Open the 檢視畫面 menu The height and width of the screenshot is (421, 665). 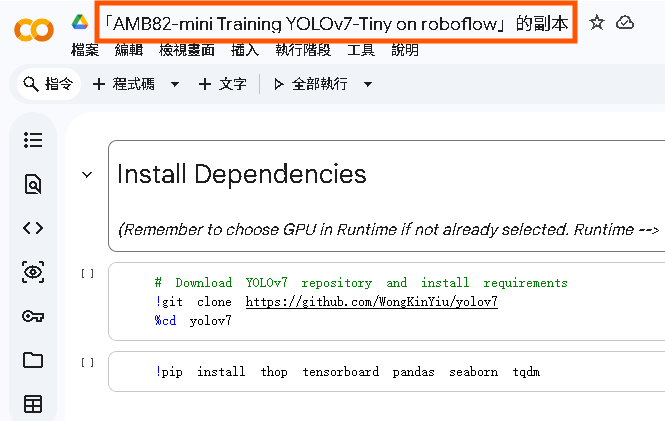coord(187,50)
